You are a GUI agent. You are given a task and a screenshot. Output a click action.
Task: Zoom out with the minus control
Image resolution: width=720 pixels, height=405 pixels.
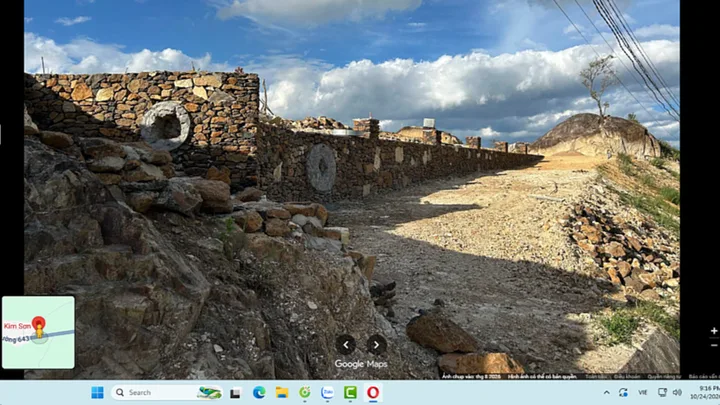[x=714, y=345]
